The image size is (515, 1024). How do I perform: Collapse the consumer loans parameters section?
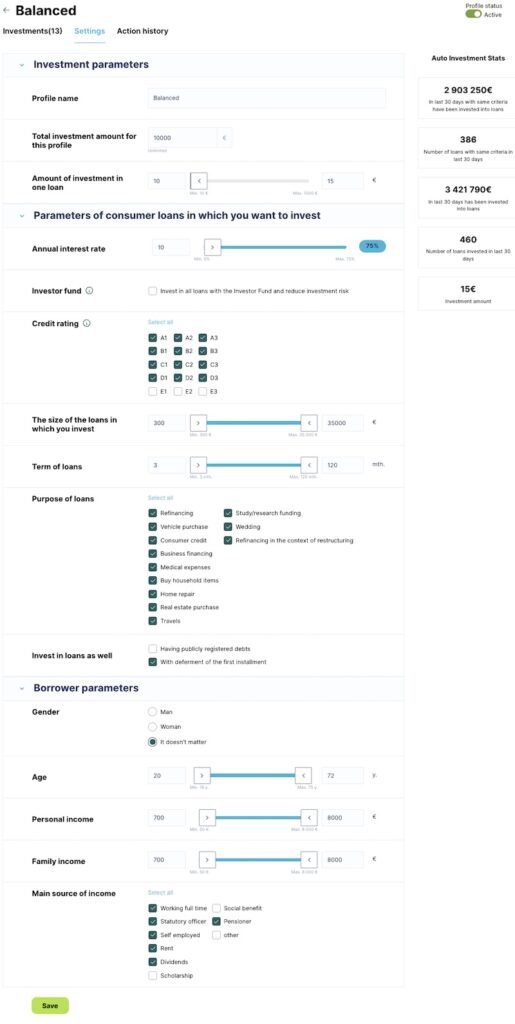pos(22,216)
